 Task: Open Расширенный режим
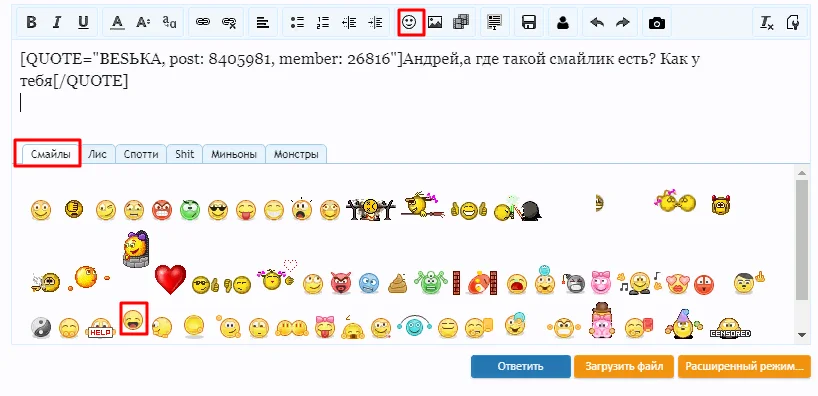(744, 367)
